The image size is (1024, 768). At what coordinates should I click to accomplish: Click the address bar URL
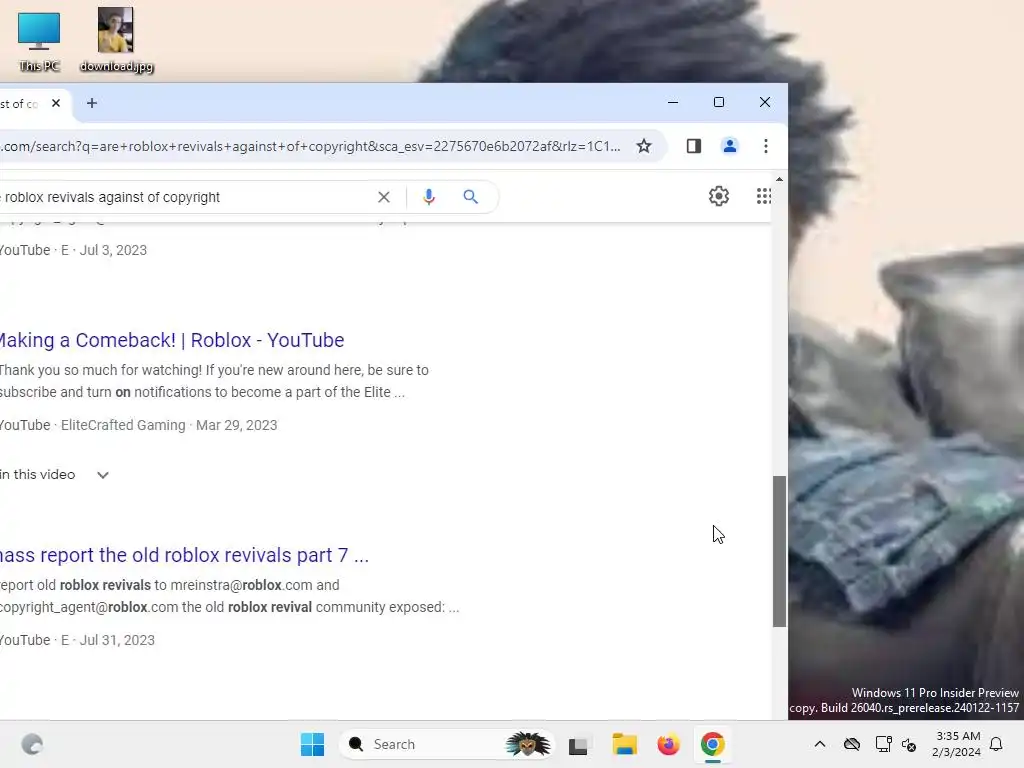[x=310, y=146]
